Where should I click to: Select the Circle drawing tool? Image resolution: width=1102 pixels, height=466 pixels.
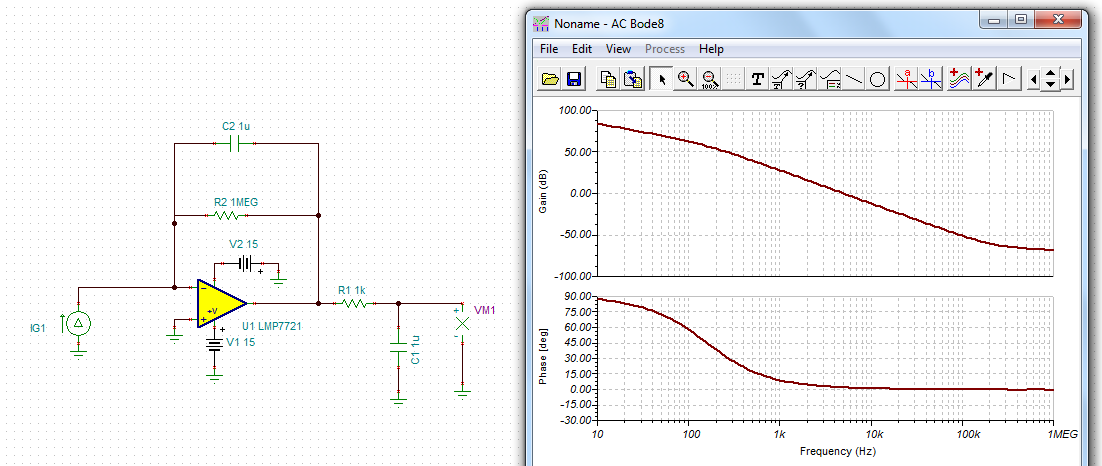pyautogui.click(x=877, y=79)
